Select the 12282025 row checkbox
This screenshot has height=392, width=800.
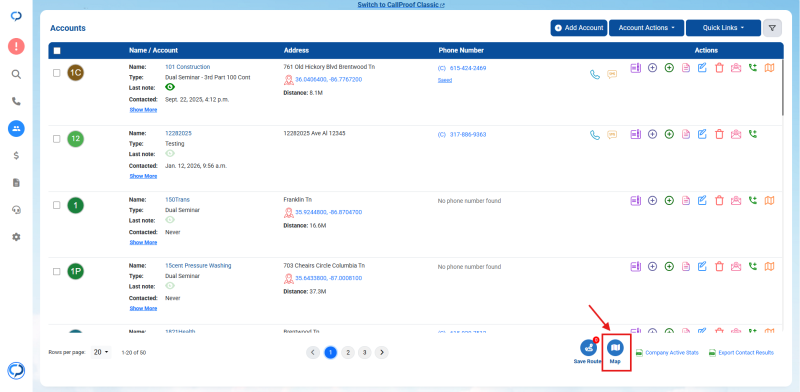[57, 139]
